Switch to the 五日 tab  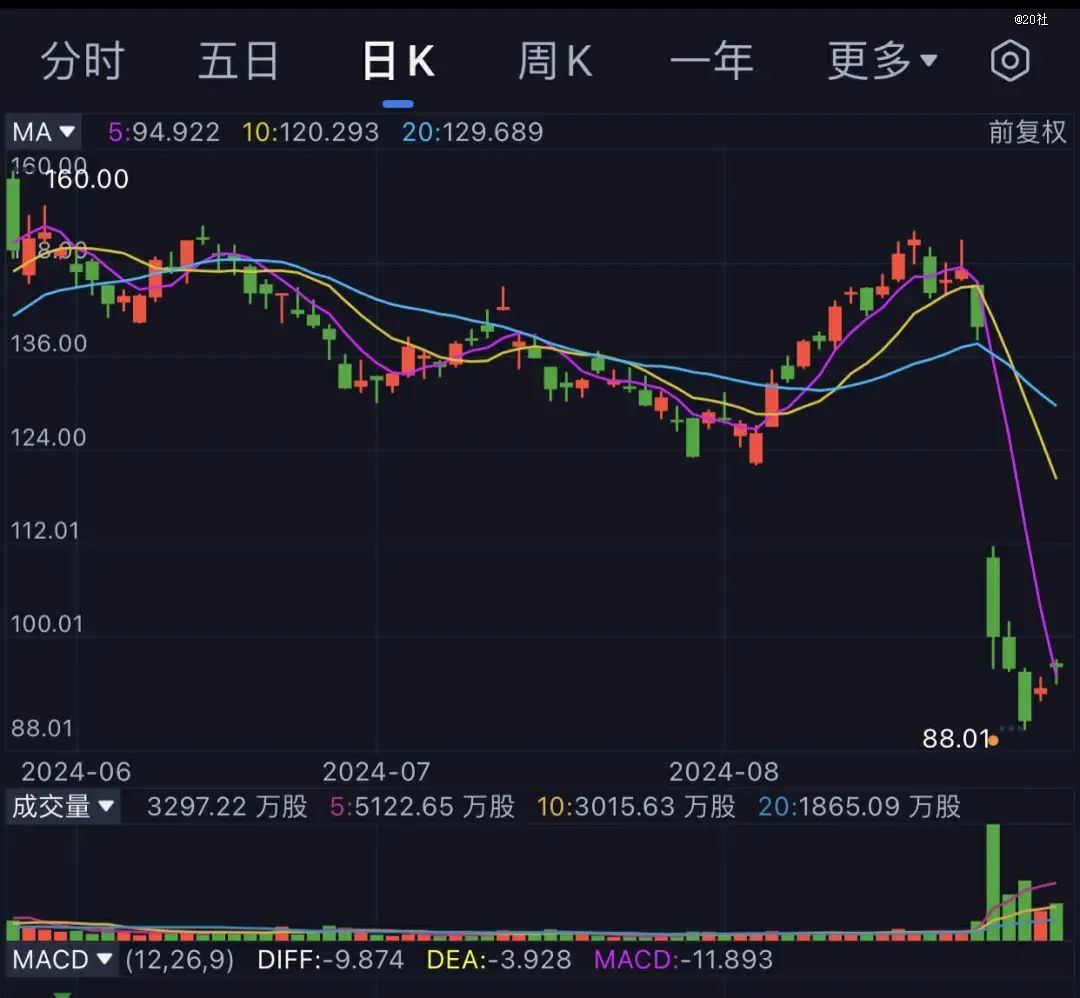click(239, 61)
